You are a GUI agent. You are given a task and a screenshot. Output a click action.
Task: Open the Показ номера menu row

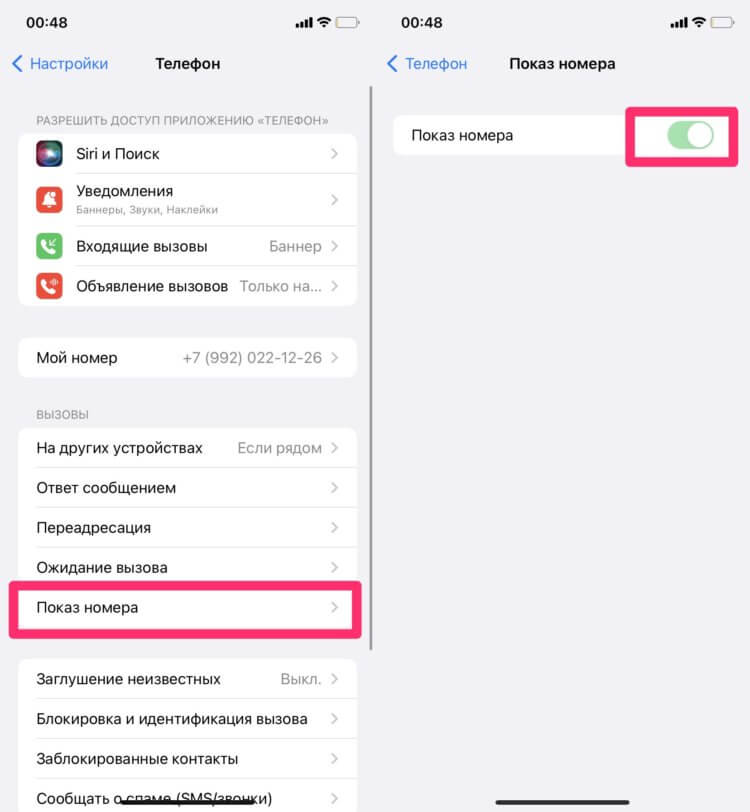(185, 607)
